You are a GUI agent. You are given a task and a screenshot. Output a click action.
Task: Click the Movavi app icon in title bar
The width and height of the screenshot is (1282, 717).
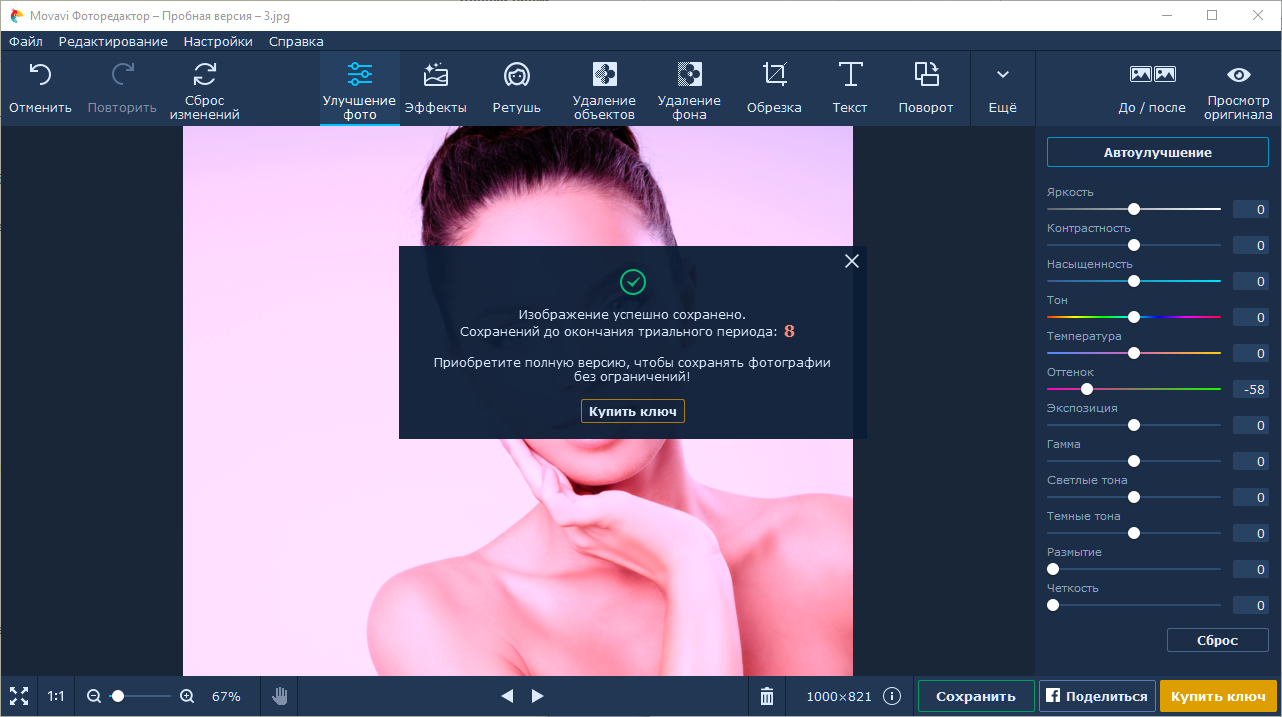[x=17, y=15]
